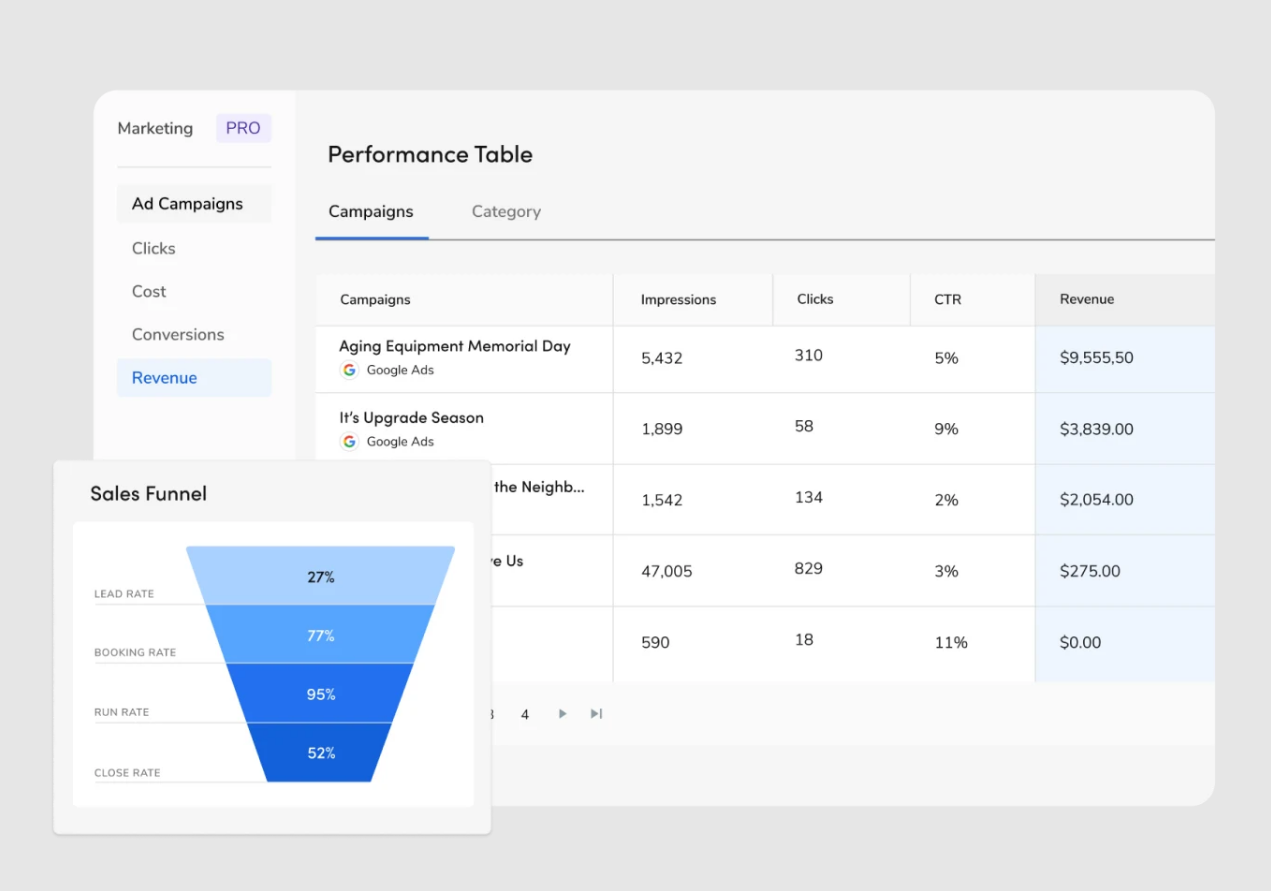Click the RUN RATE funnel label
This screenshot has height=891, width=1271.
tap(121, 713)
